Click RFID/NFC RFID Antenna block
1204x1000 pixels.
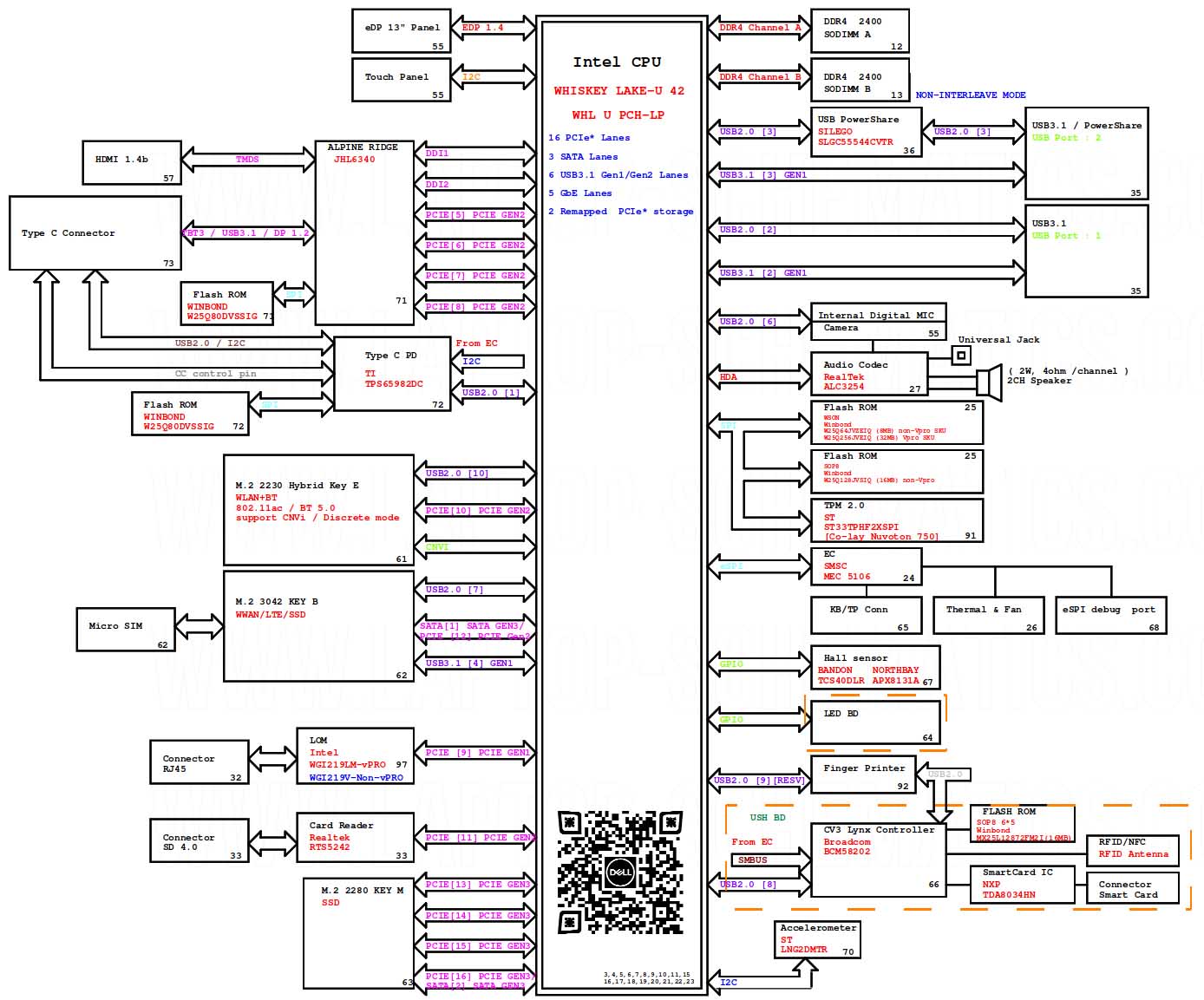[x=1133, y=849]
